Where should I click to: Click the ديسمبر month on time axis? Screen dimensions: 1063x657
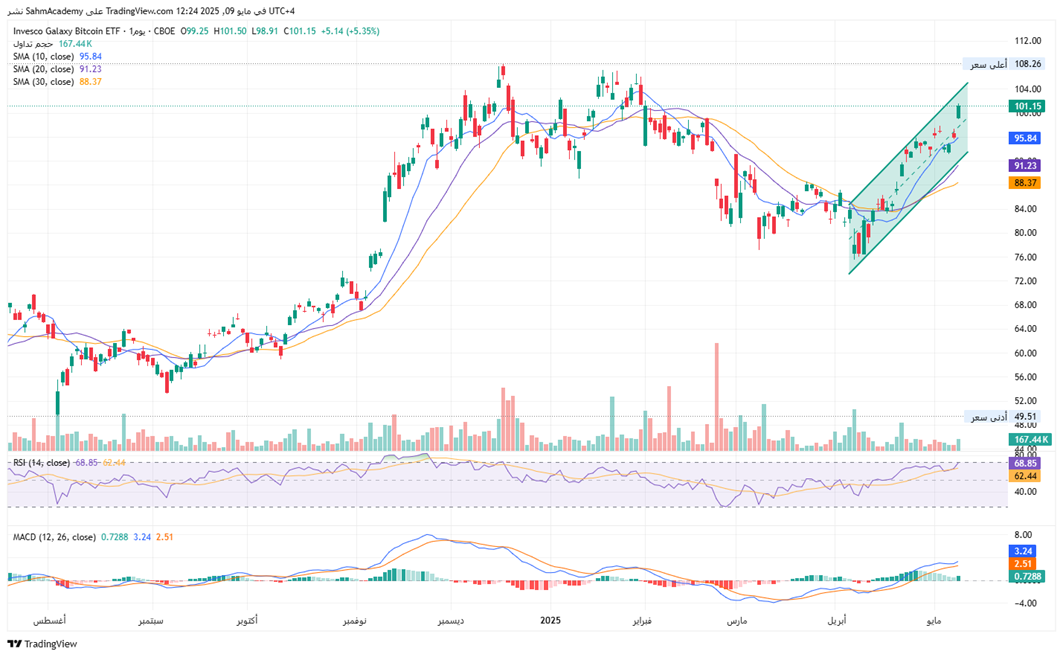(451, 620)
